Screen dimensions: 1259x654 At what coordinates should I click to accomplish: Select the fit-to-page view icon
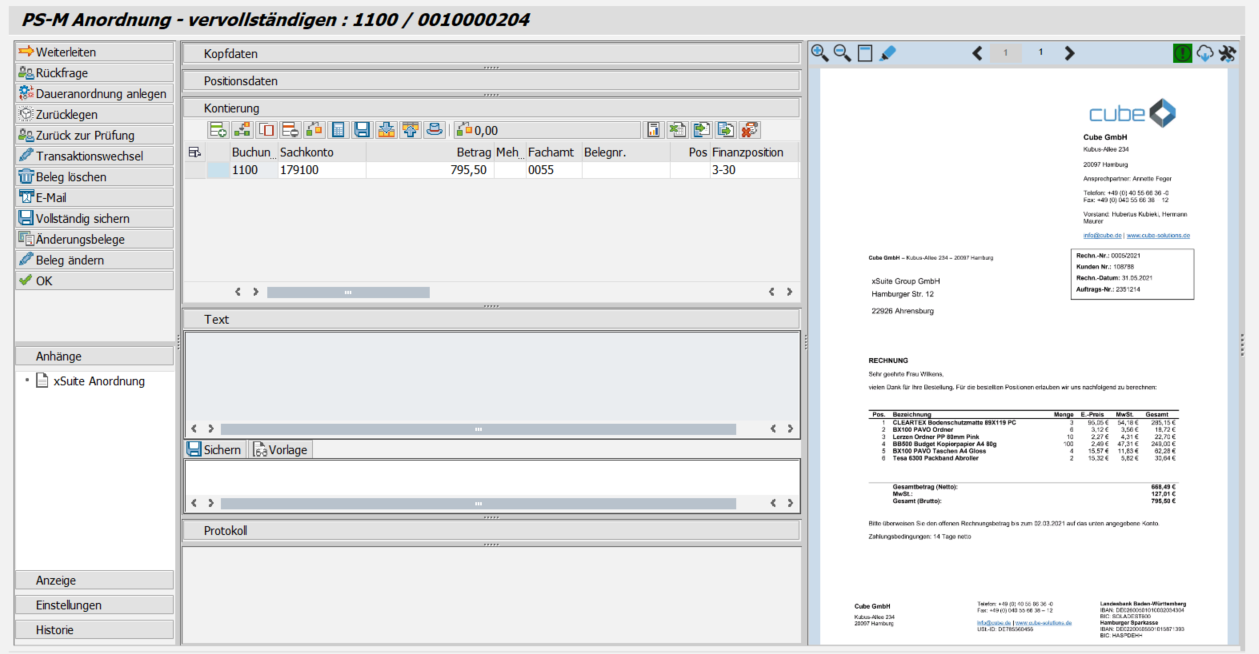863,51
